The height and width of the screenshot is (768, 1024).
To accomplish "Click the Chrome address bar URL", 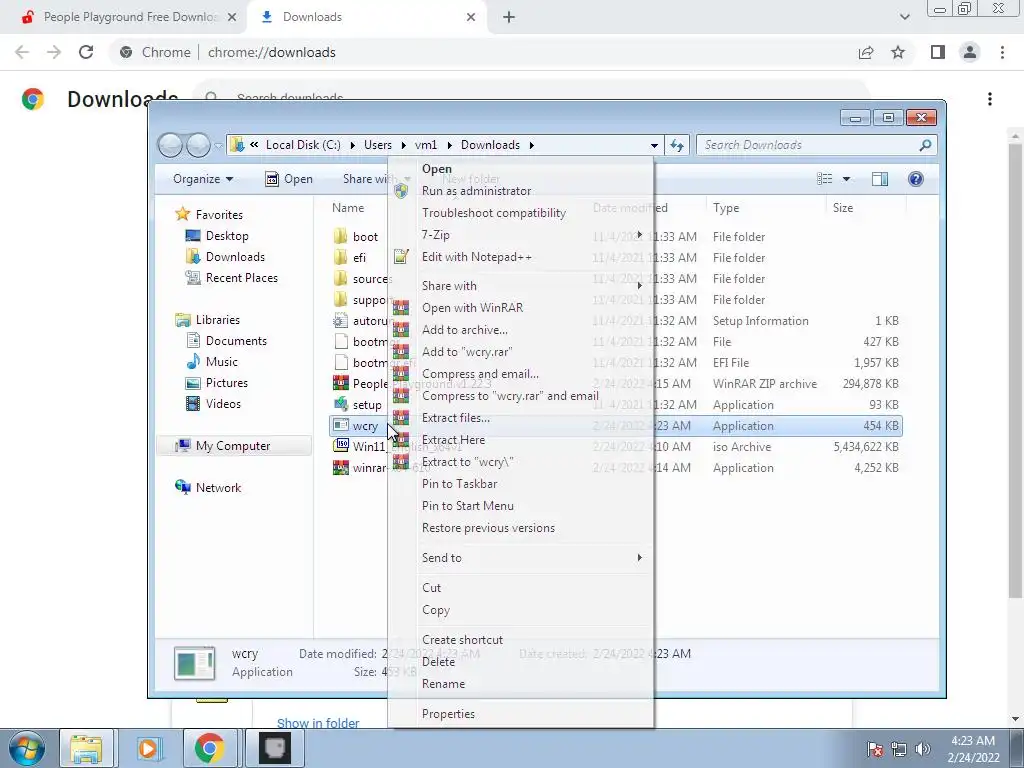I will click(x=272, y=52).
